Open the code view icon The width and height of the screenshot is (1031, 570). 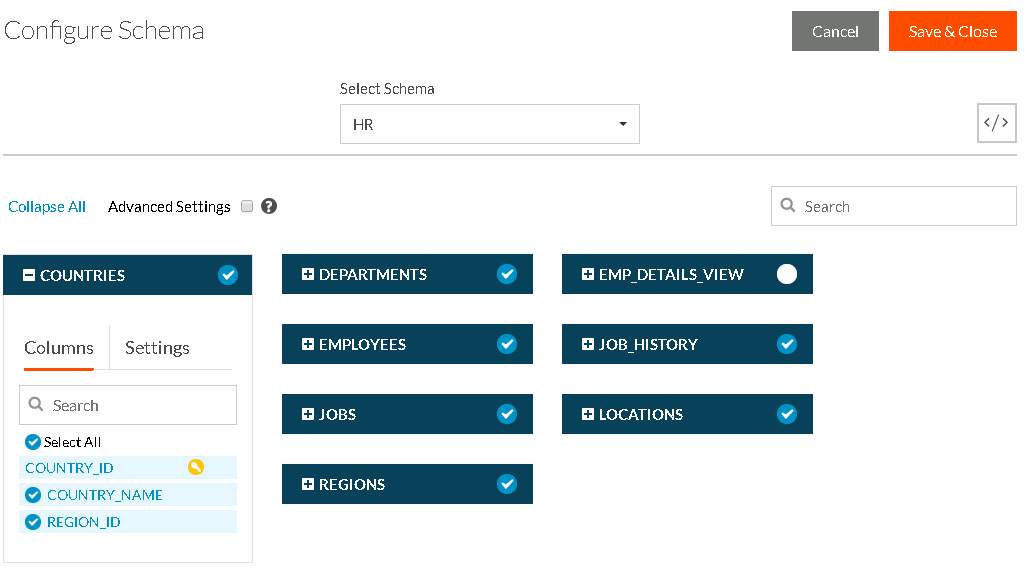pyautogui.click(x=996, y=124)
